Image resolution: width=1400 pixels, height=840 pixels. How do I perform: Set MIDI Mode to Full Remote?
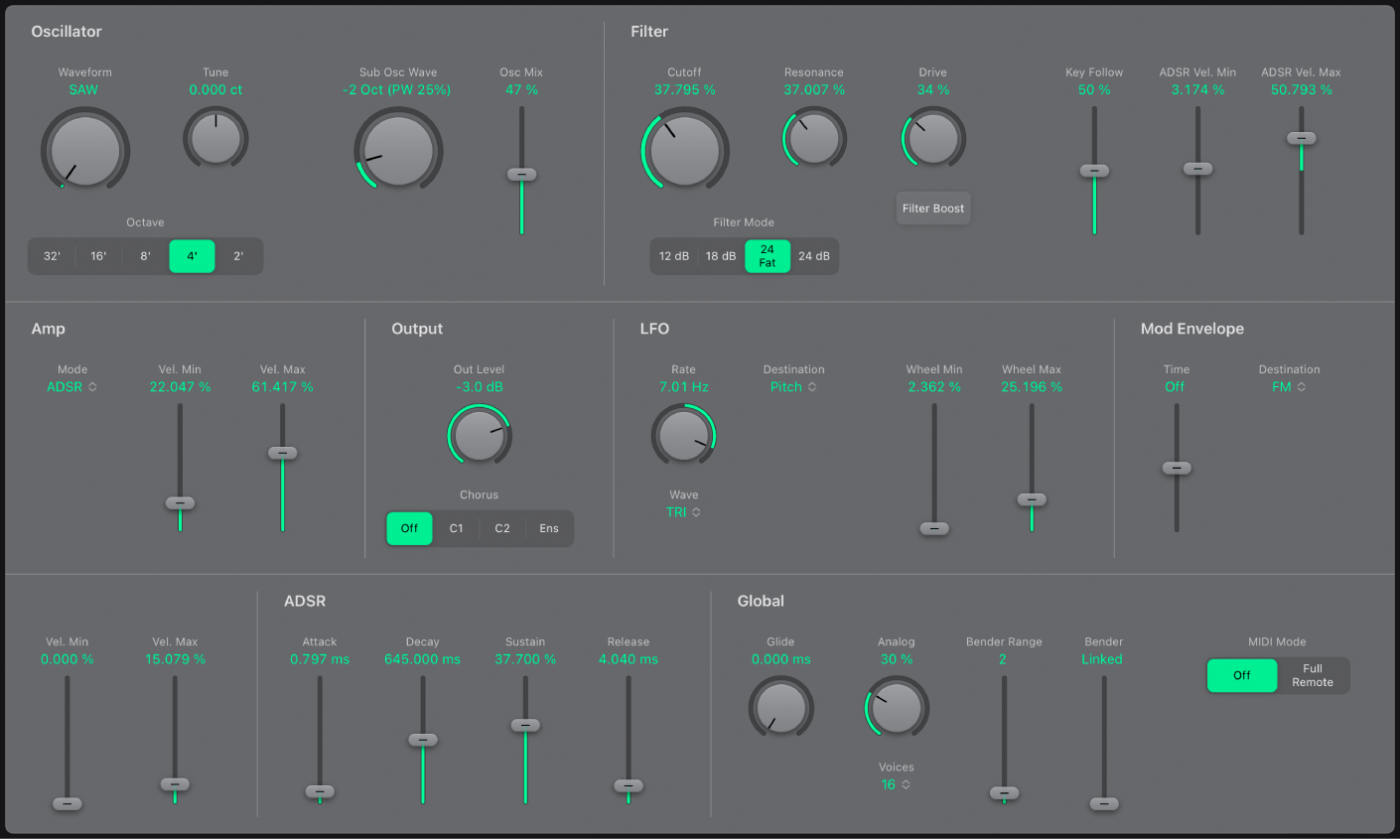1313,675
